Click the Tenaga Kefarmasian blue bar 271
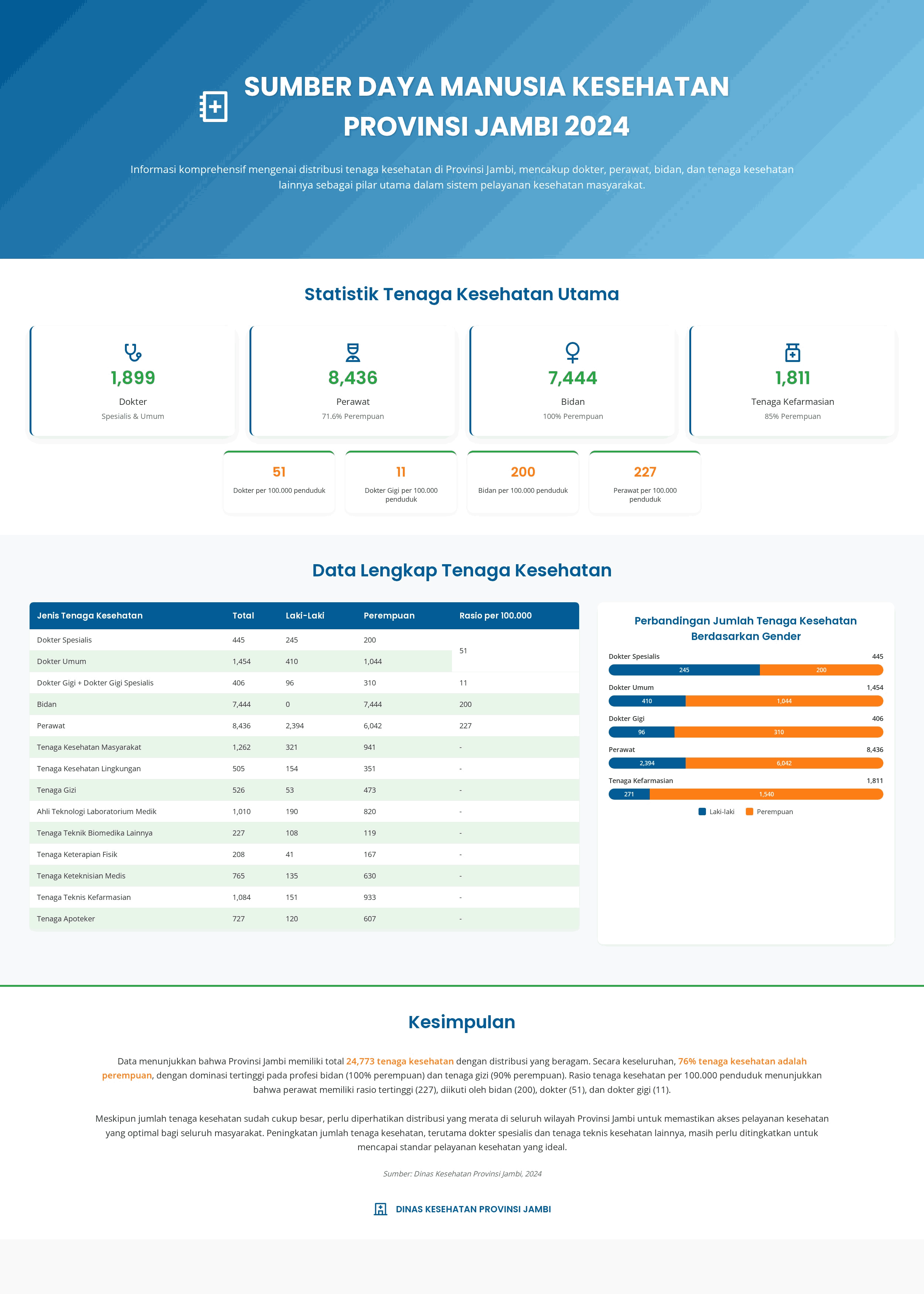 (x=629, y=794)
